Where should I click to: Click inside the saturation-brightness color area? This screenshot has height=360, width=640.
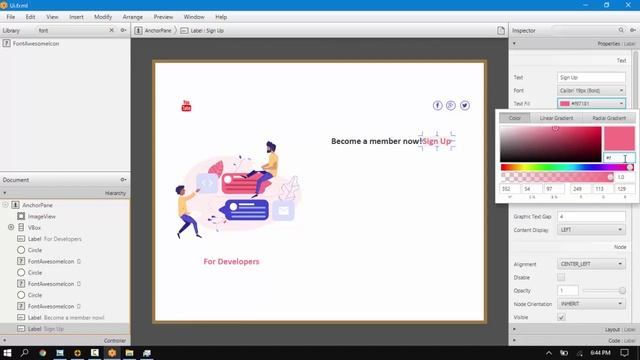[x=551, y=144]
